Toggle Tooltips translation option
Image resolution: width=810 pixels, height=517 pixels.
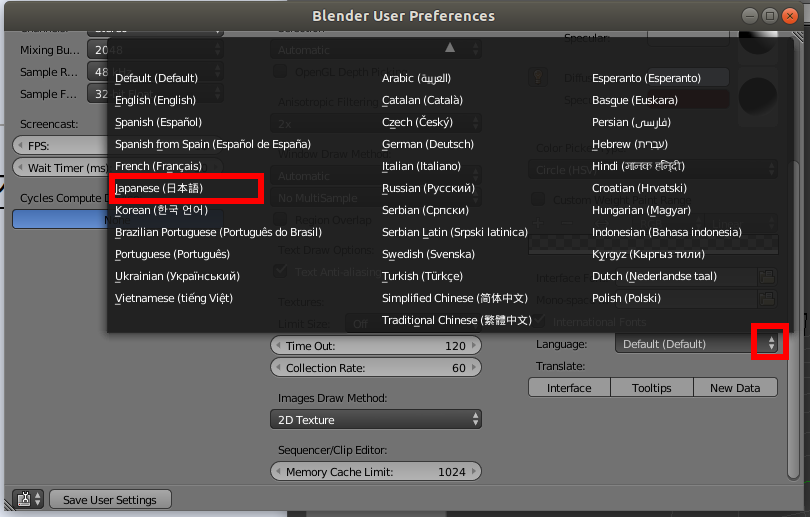pos(651,388)
